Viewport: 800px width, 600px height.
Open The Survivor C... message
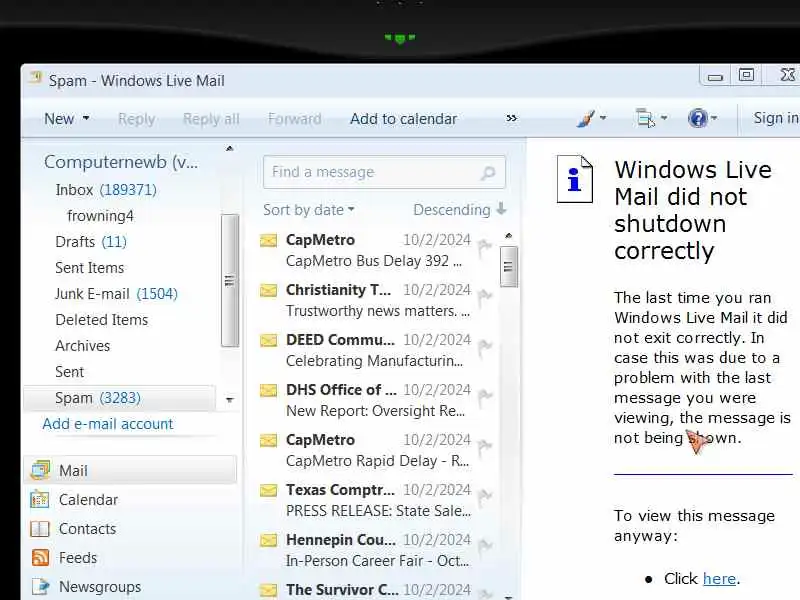pos(378,590)
